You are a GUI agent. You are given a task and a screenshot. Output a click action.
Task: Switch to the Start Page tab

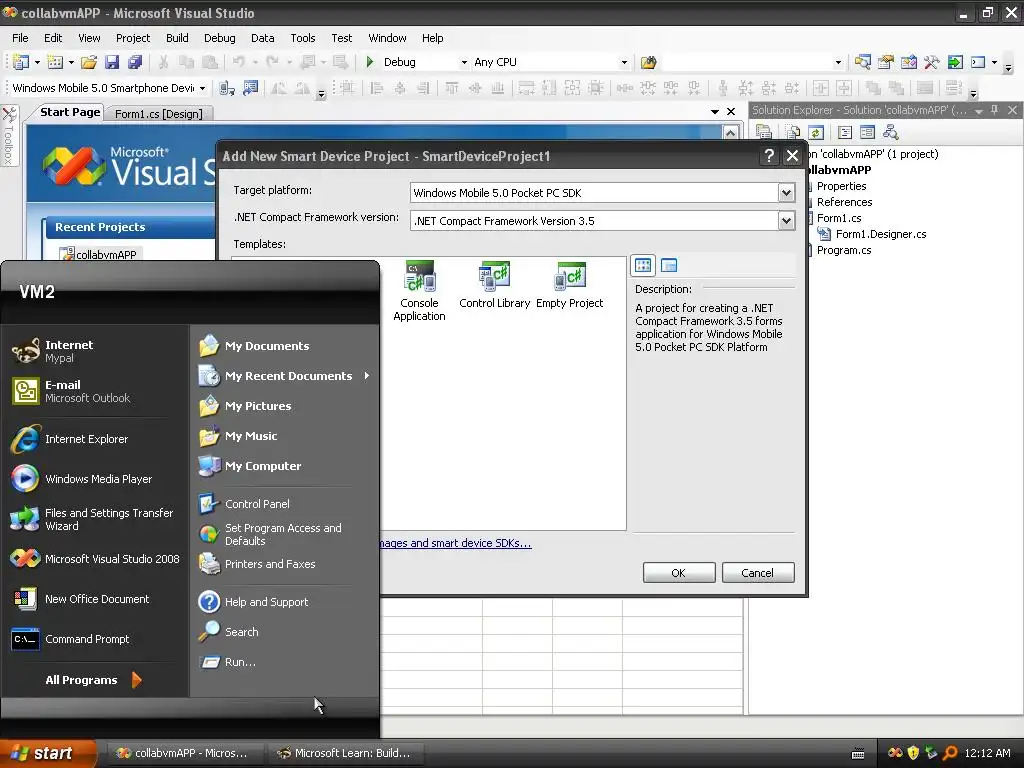[70, 112]
